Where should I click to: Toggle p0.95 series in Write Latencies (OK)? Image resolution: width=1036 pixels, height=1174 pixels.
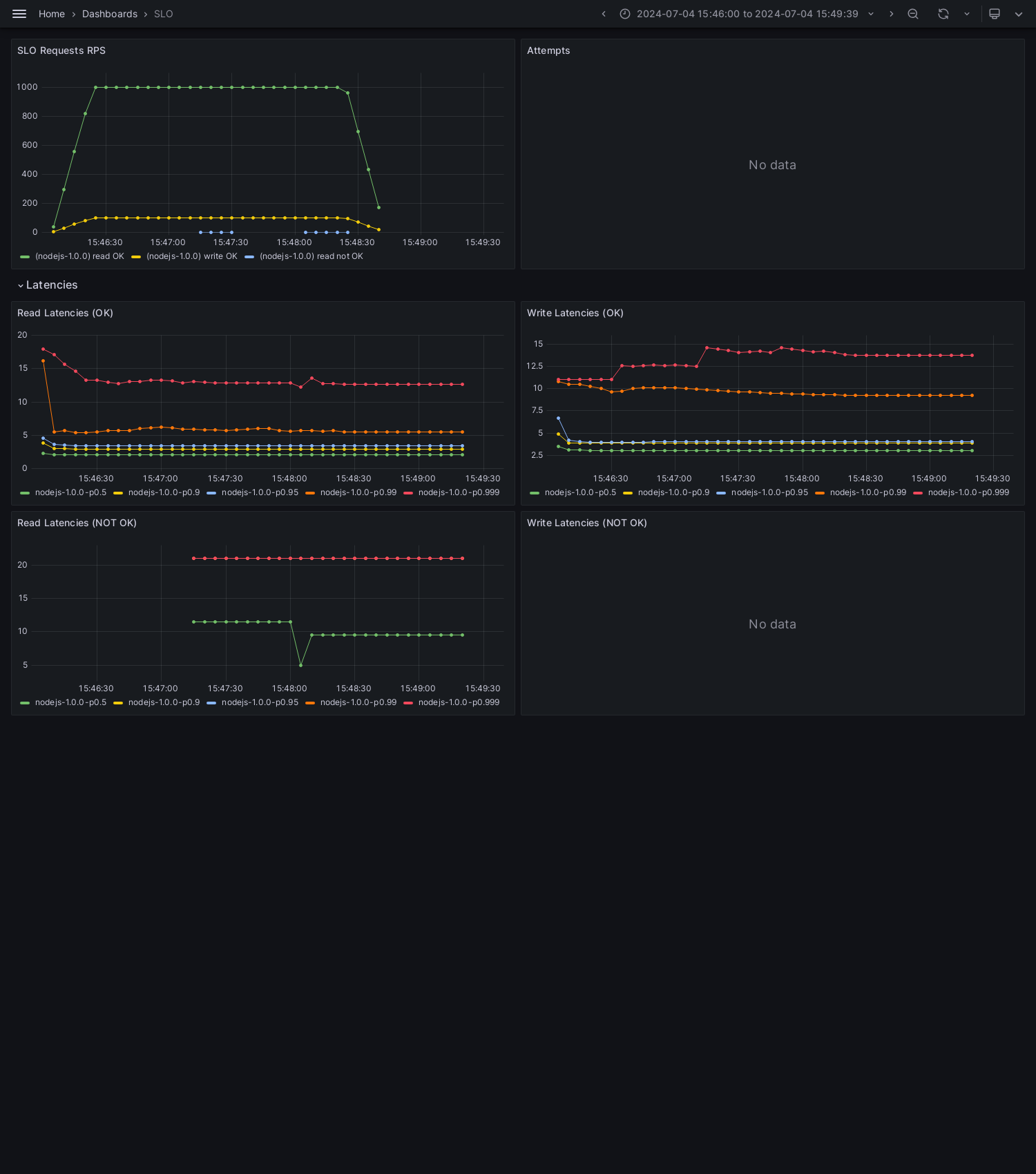(x=769, y=492)
